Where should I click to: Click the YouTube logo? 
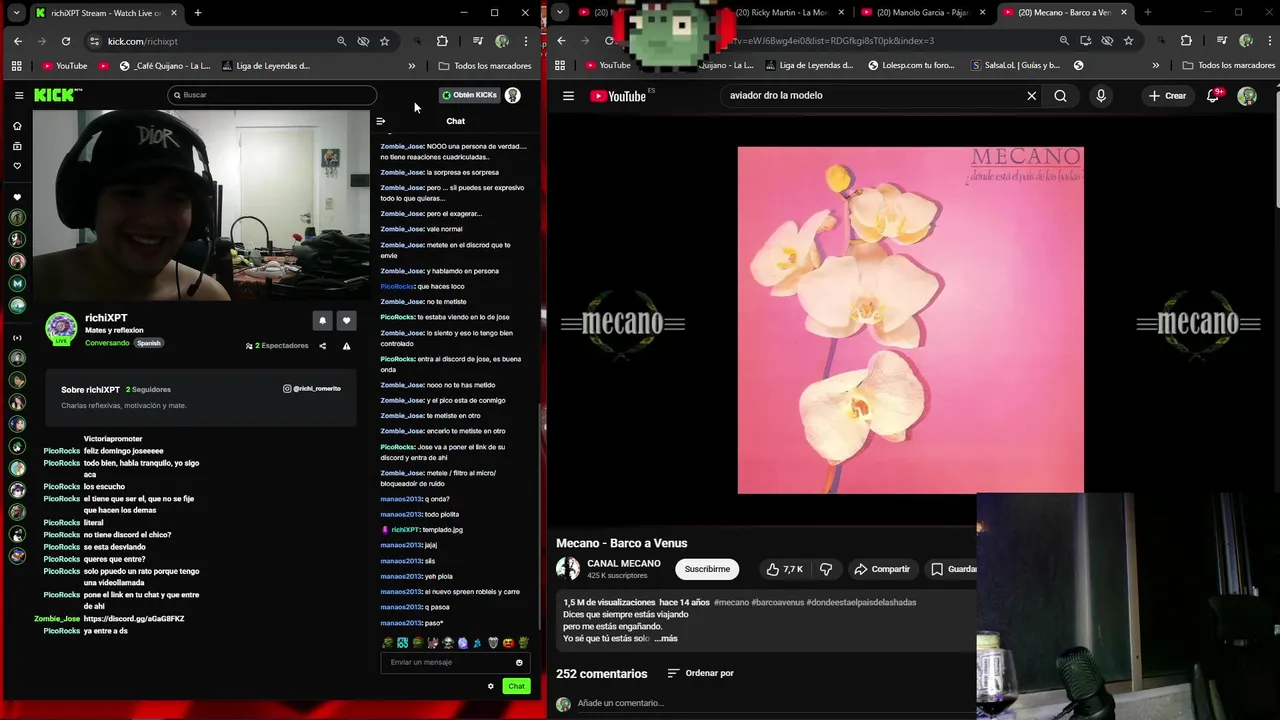click(x=618, y=96)
